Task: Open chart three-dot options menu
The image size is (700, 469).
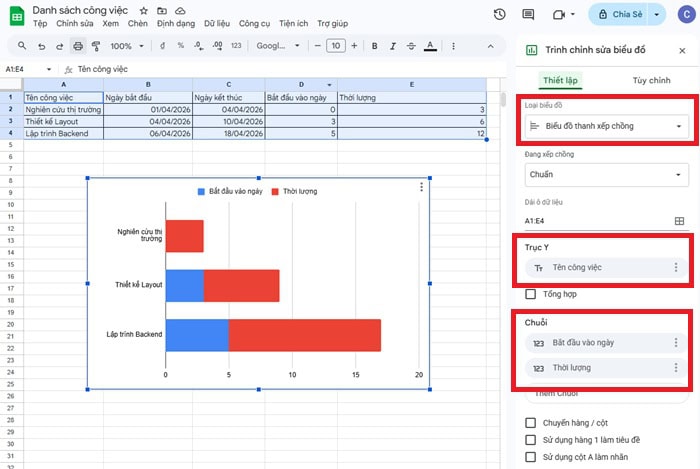Action: click(421, 187)
